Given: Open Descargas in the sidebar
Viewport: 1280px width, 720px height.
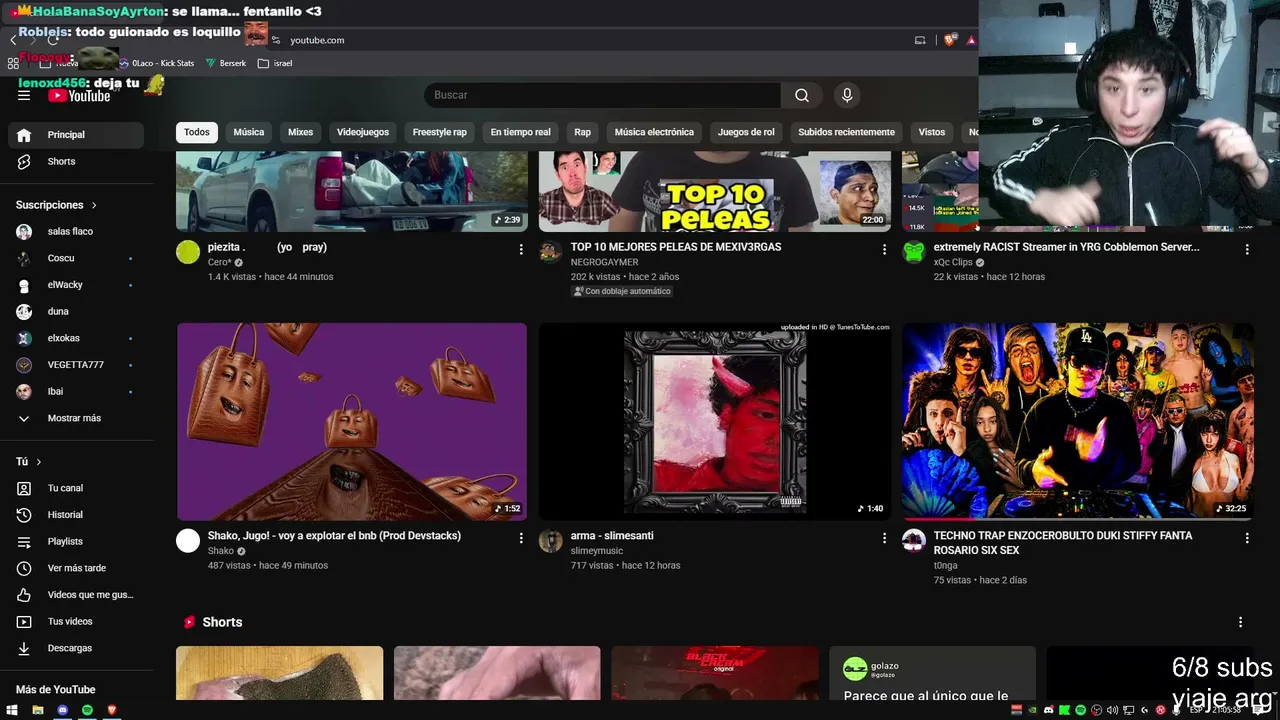Looking at the screenshot, I should pyautogui.click(x=76, y=648).
